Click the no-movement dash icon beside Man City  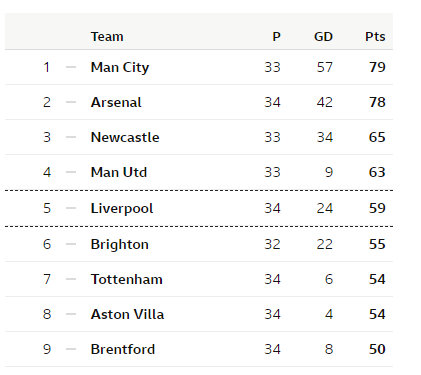[x=71, y=67]
